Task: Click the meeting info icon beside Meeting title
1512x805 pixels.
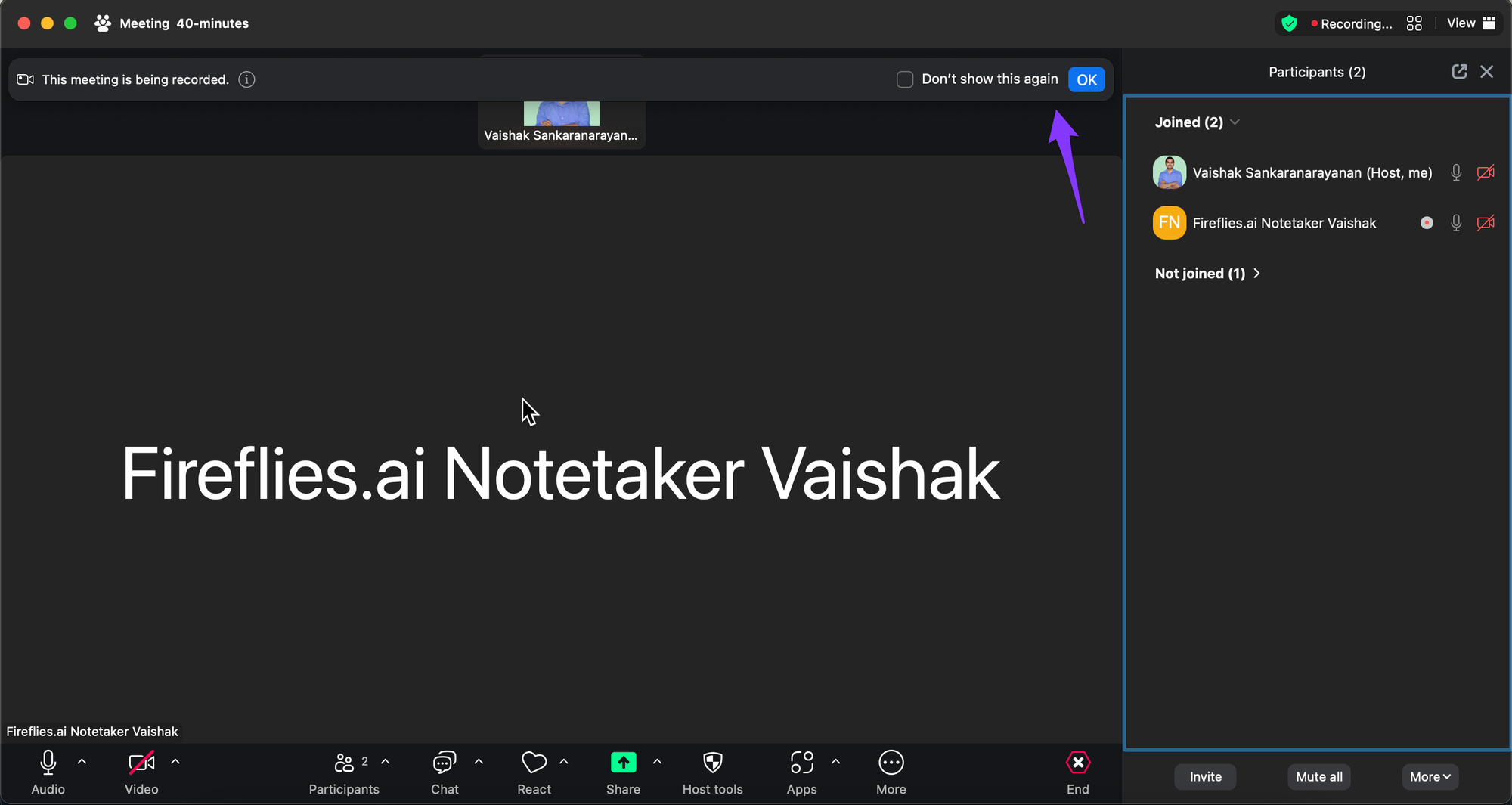Action: pyautogui.click(x=103, y=23)
